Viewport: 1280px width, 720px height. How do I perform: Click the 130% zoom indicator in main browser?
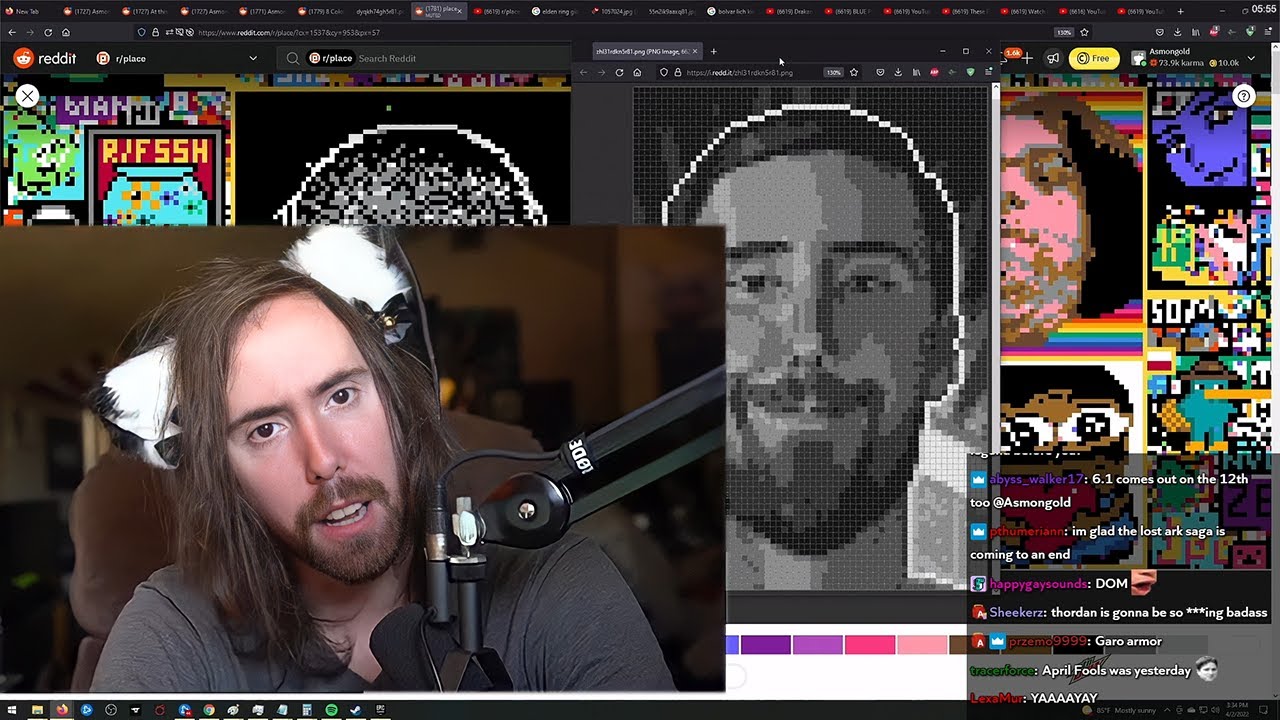[1064, 32]
